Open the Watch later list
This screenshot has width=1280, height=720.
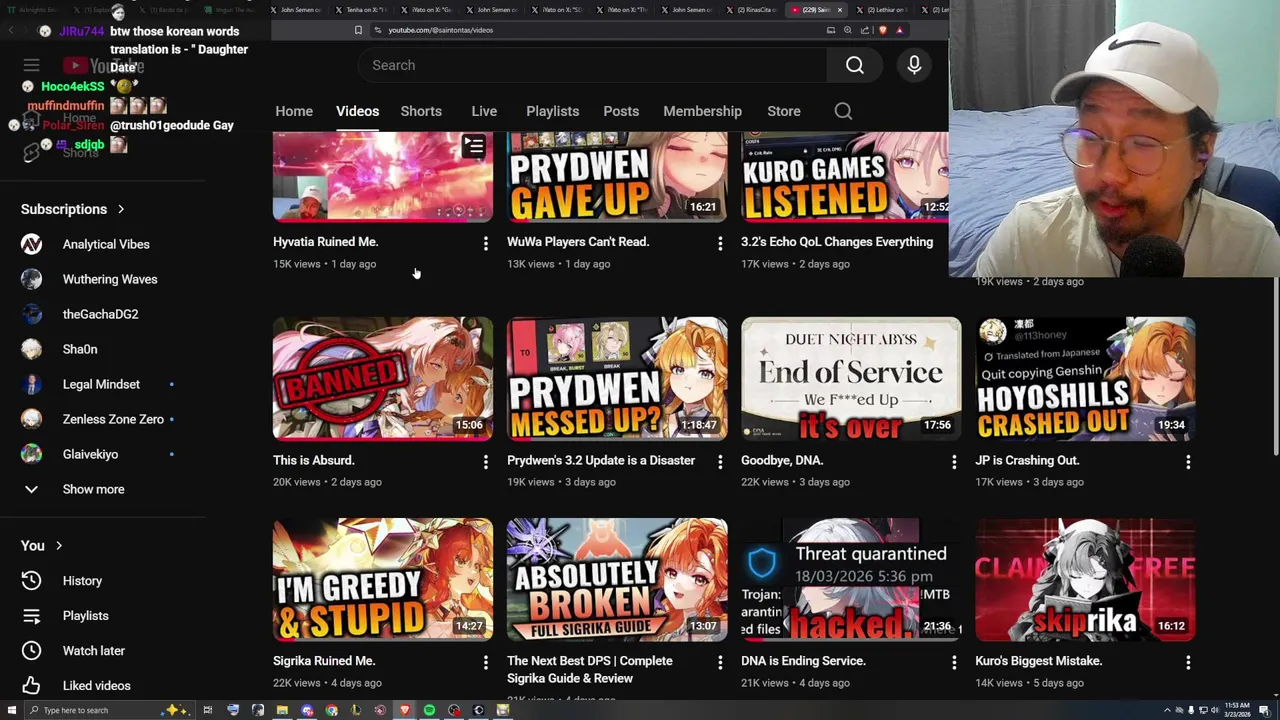click(x=94, y=650)
